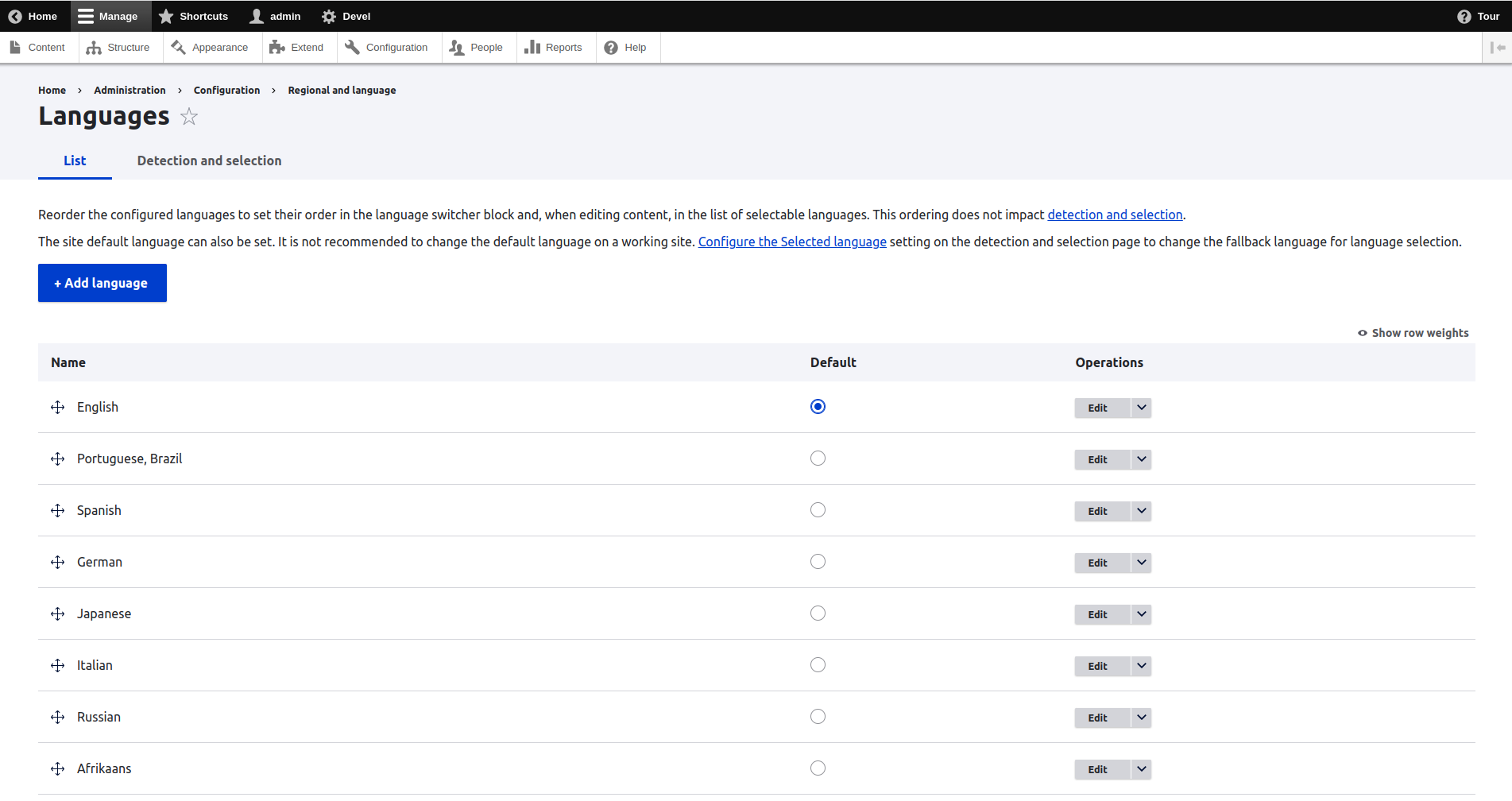Click the drag handle icon for Afrikaans
The width and height of the screenshot is (1512, 801).
click(x=58, y=768)
